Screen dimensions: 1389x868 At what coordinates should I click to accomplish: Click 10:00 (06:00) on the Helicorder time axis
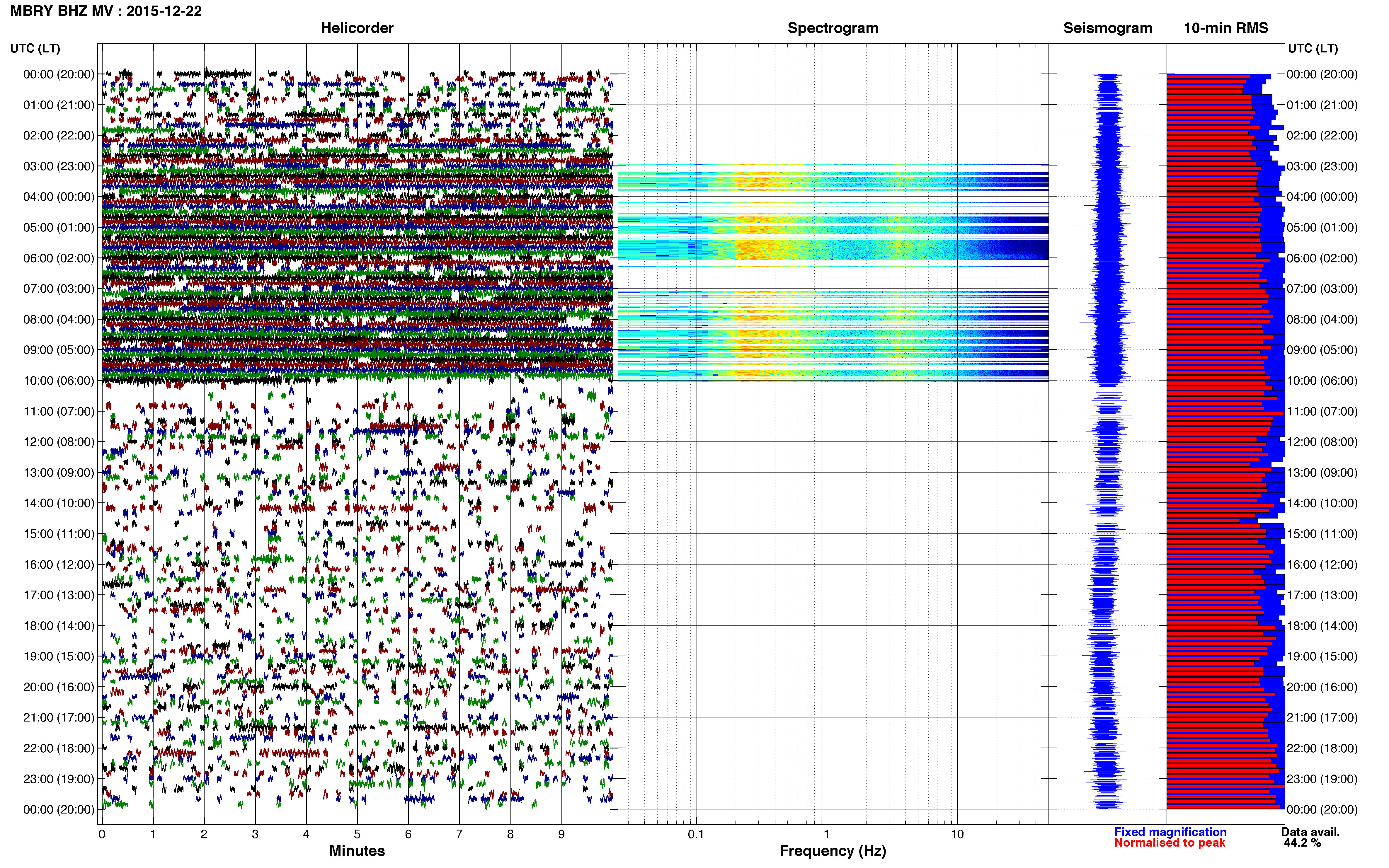(59, 381)
